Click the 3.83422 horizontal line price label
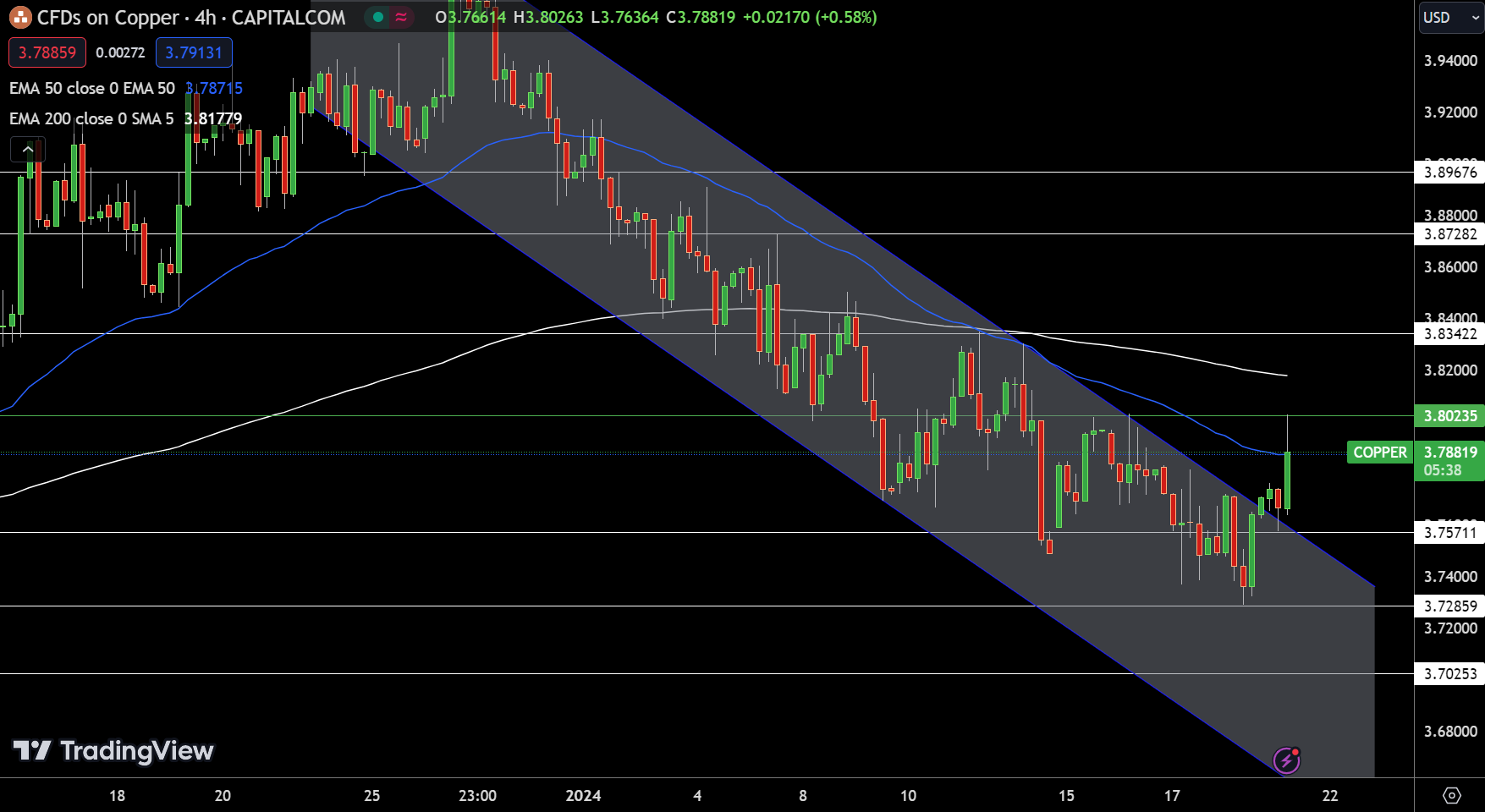The image size is (1485, 812). 1449,334
